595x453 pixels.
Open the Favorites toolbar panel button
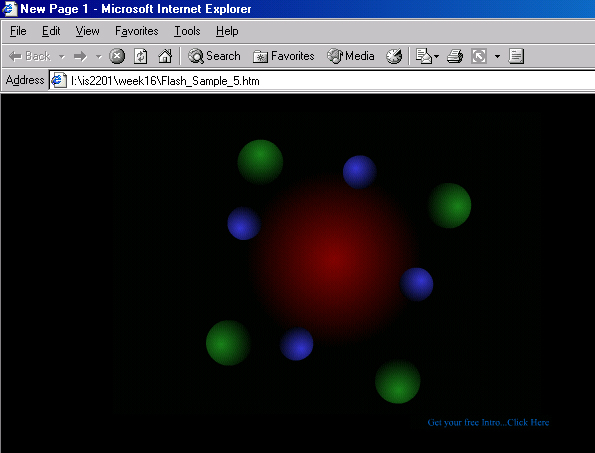coord(283,56)
